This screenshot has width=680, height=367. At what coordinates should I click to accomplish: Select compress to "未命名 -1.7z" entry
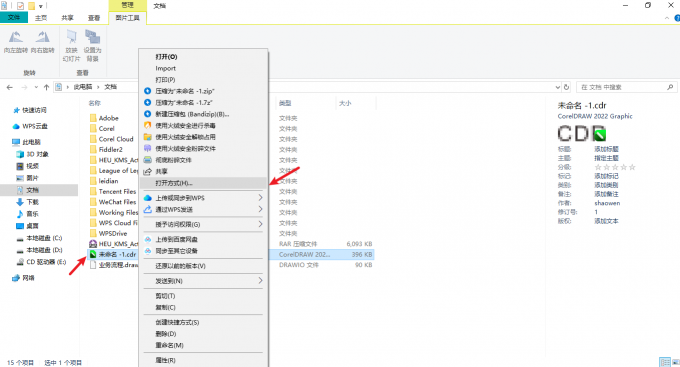click(203, 102)
